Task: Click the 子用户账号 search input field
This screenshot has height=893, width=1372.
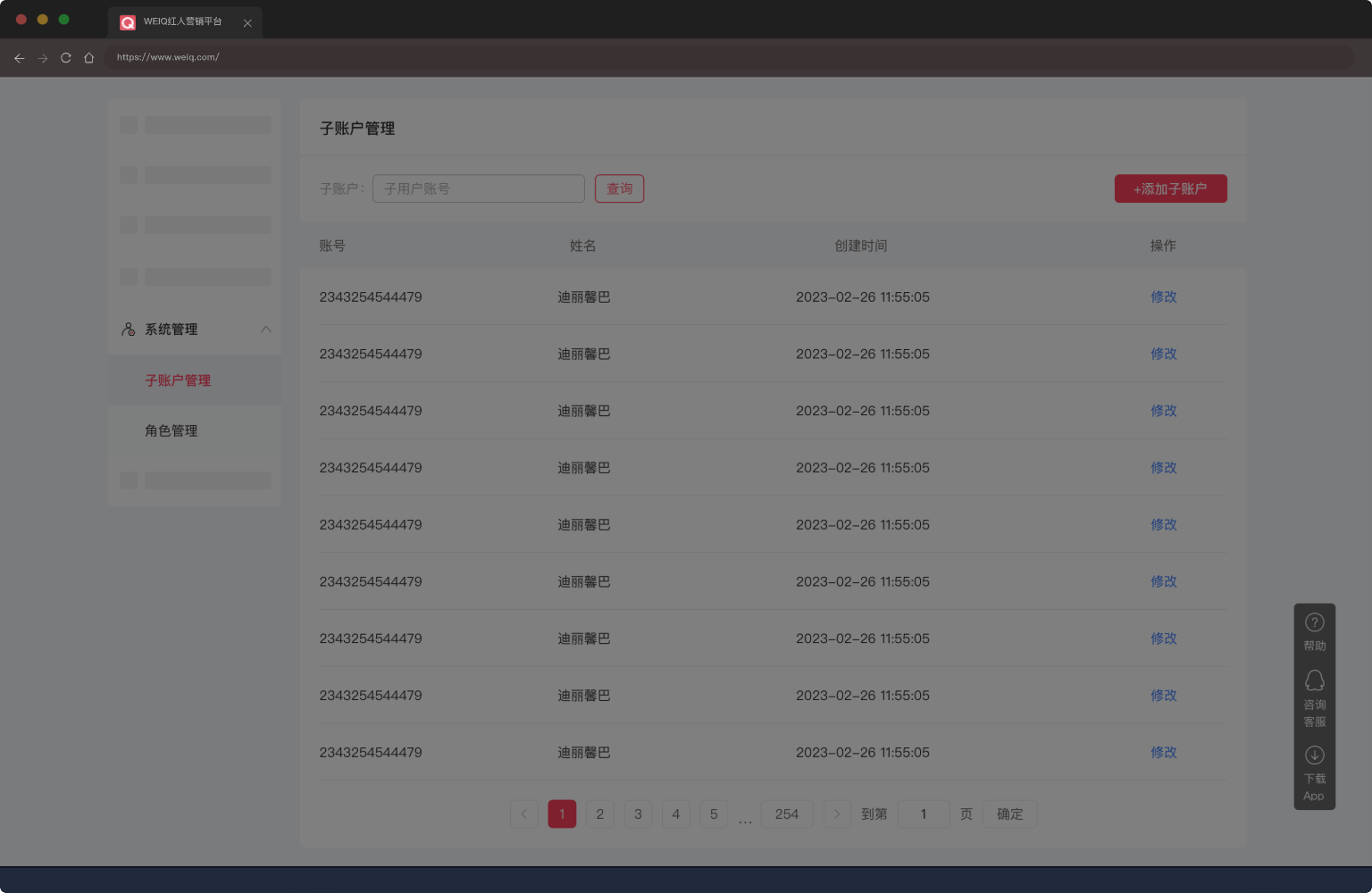Action: 478,188
